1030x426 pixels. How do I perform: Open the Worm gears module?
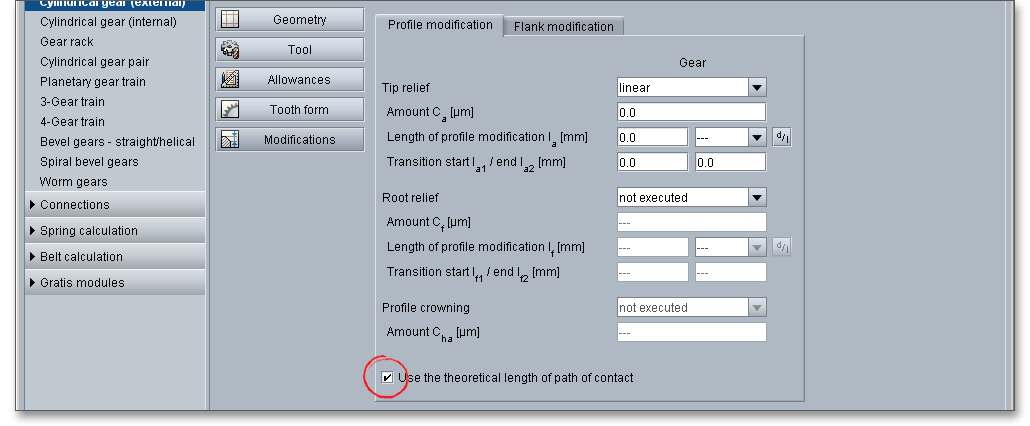coord(73,182)
